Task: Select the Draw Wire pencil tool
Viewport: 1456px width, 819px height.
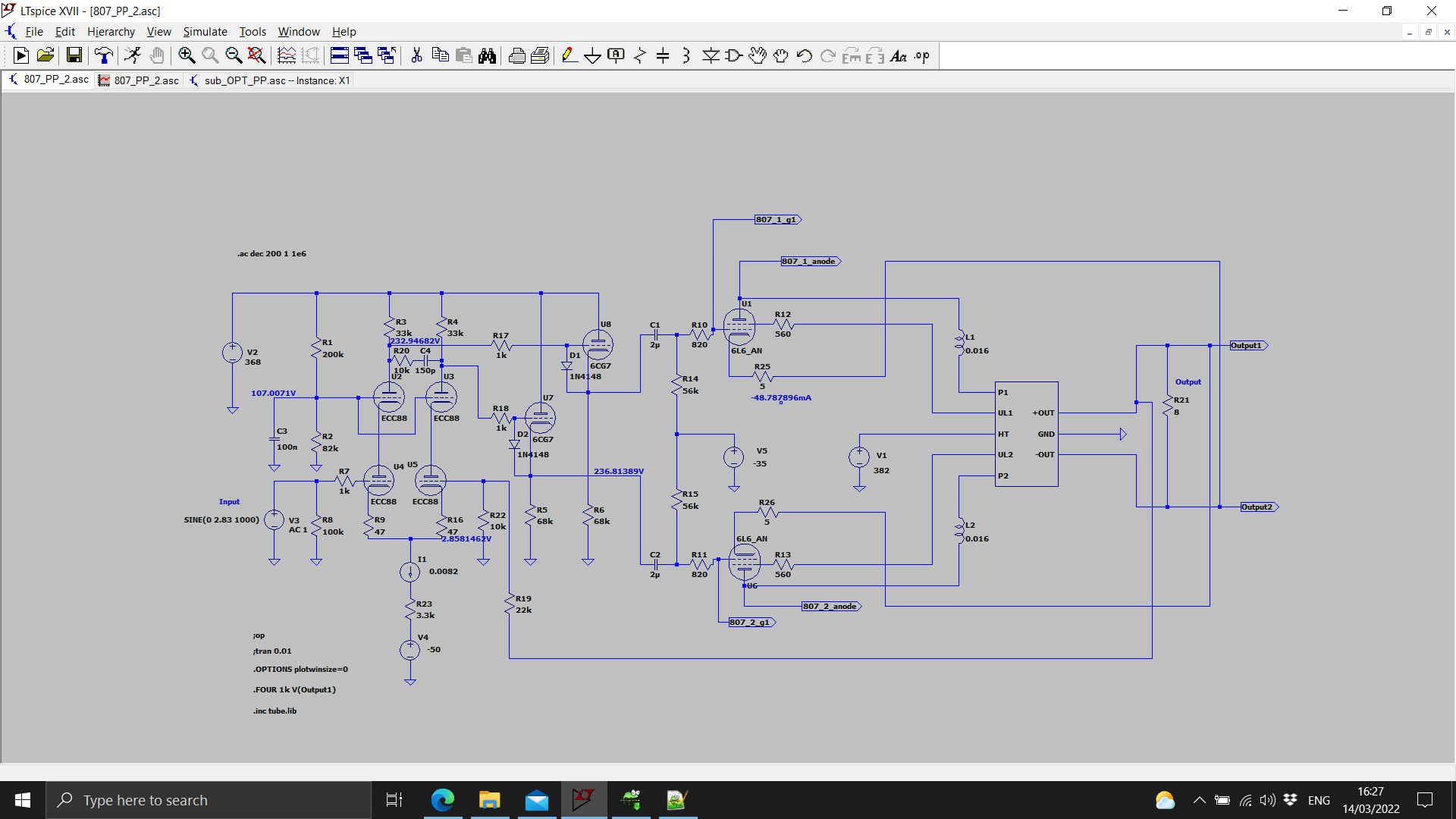Action: point(569,55)
